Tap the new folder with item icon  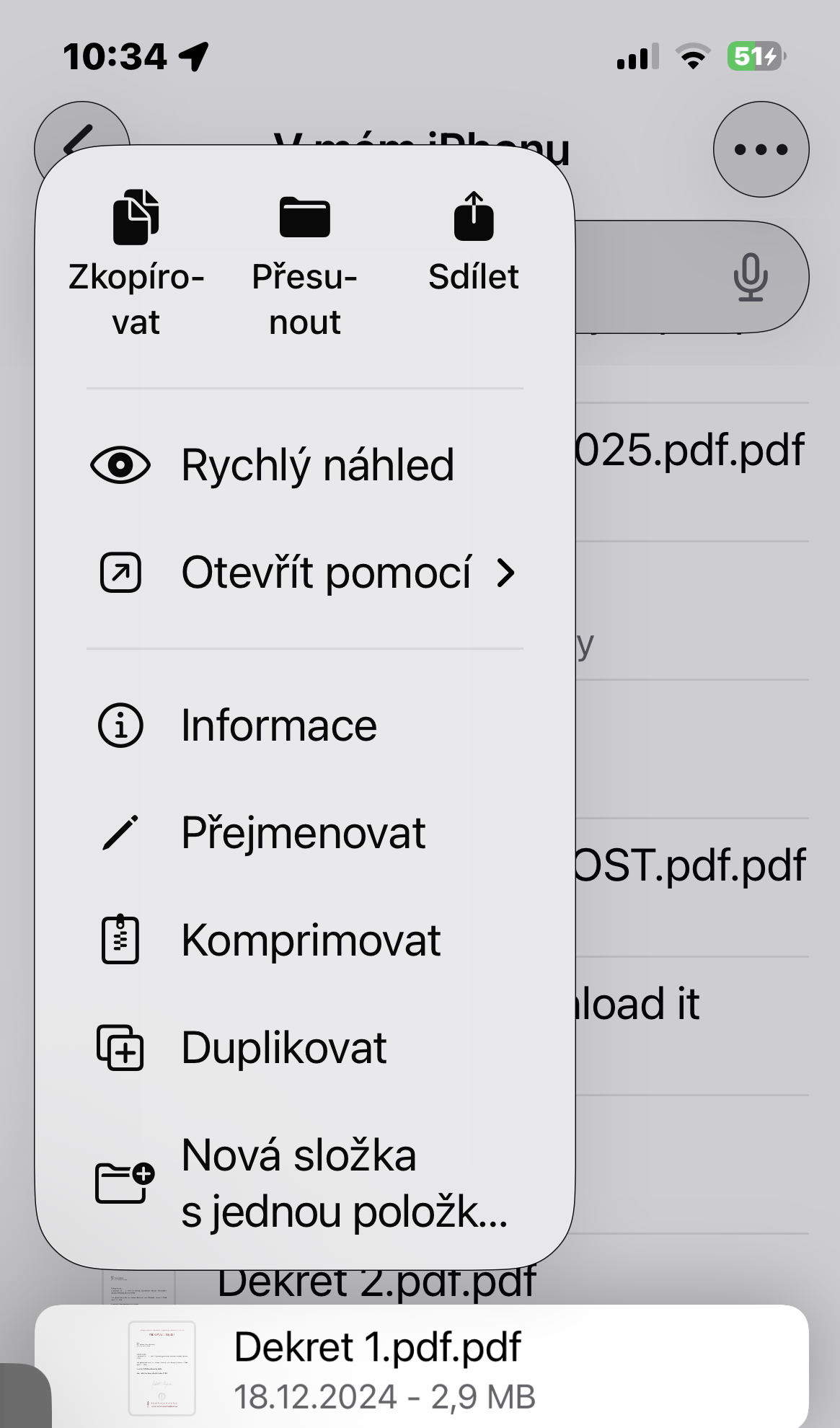(x=124, y=1183)
